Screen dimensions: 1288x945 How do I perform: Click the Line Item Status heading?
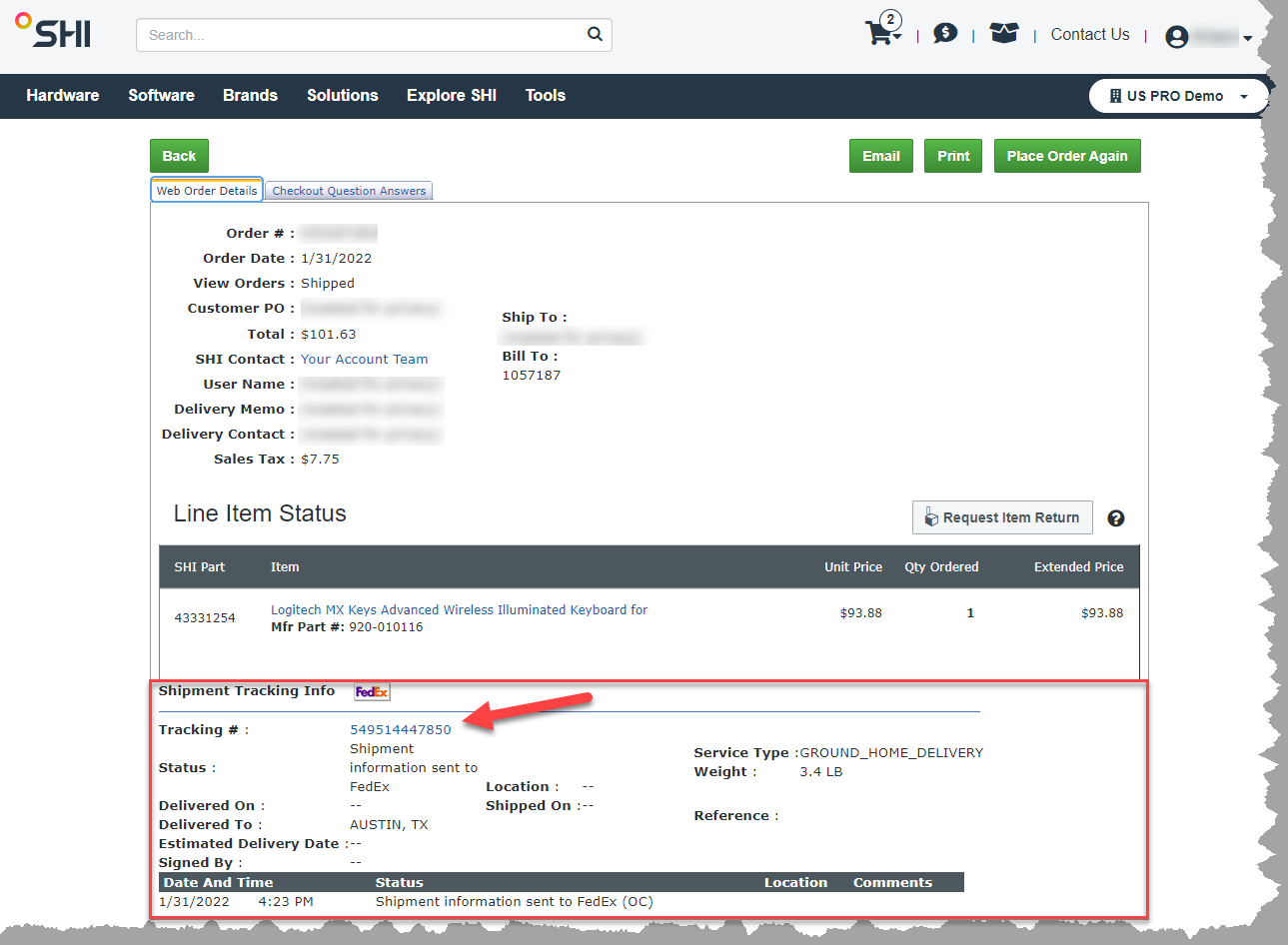click(x=260, y=513)
